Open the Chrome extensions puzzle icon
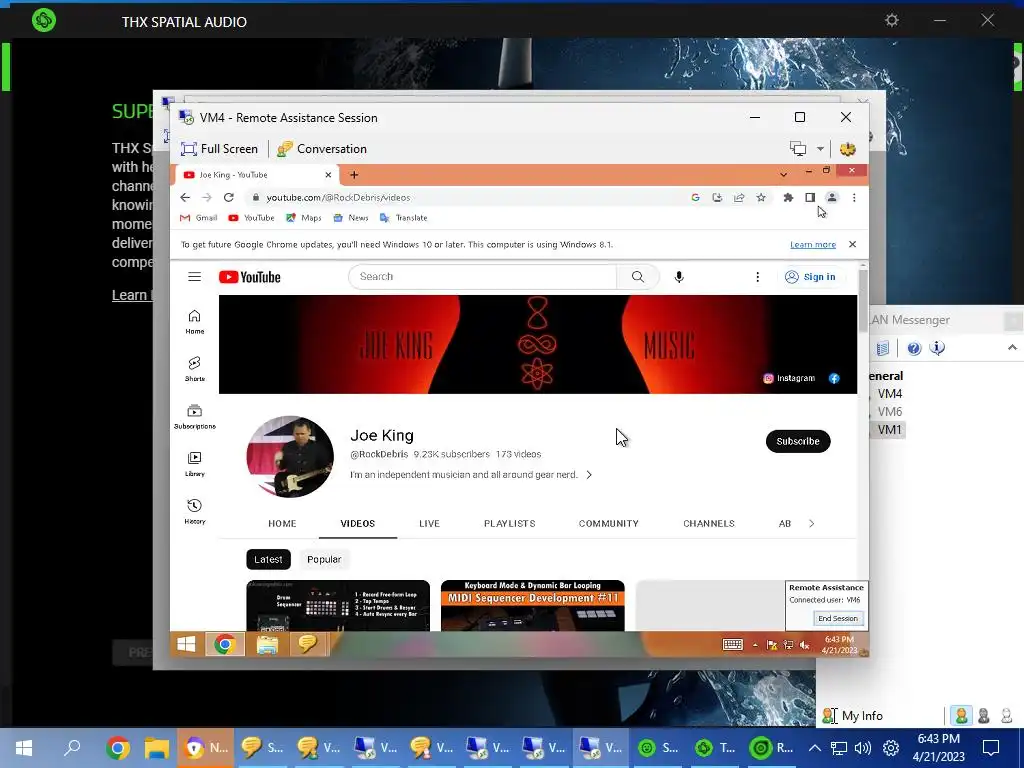1024x768 pixels. [x=788, y=197]
